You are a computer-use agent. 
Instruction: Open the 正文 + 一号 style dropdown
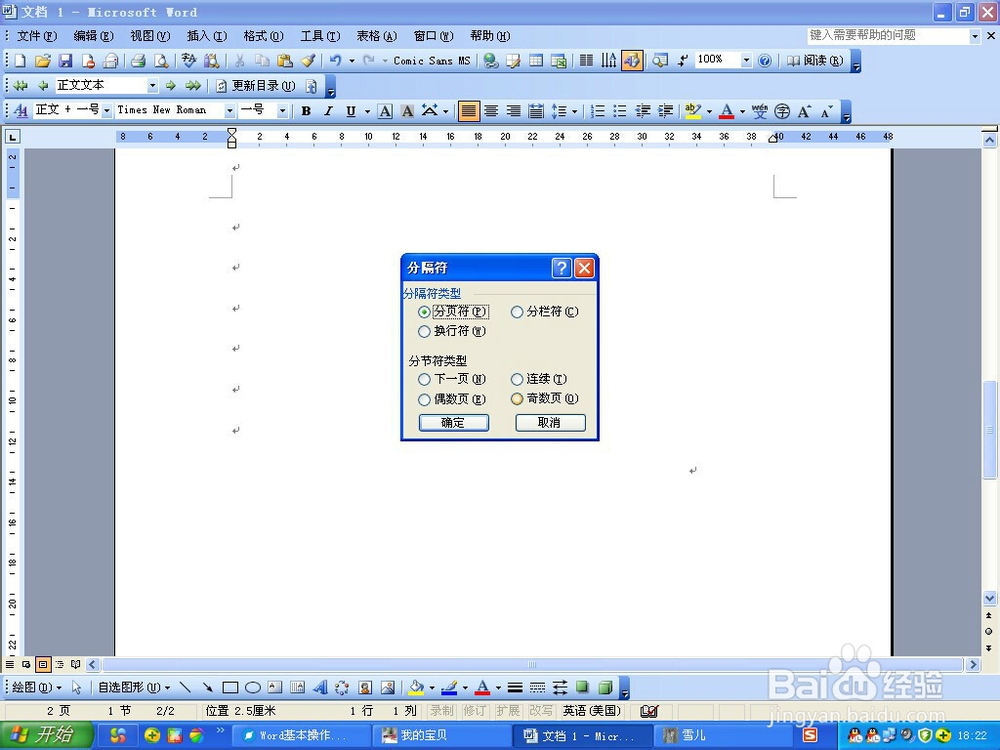[107, 111]
